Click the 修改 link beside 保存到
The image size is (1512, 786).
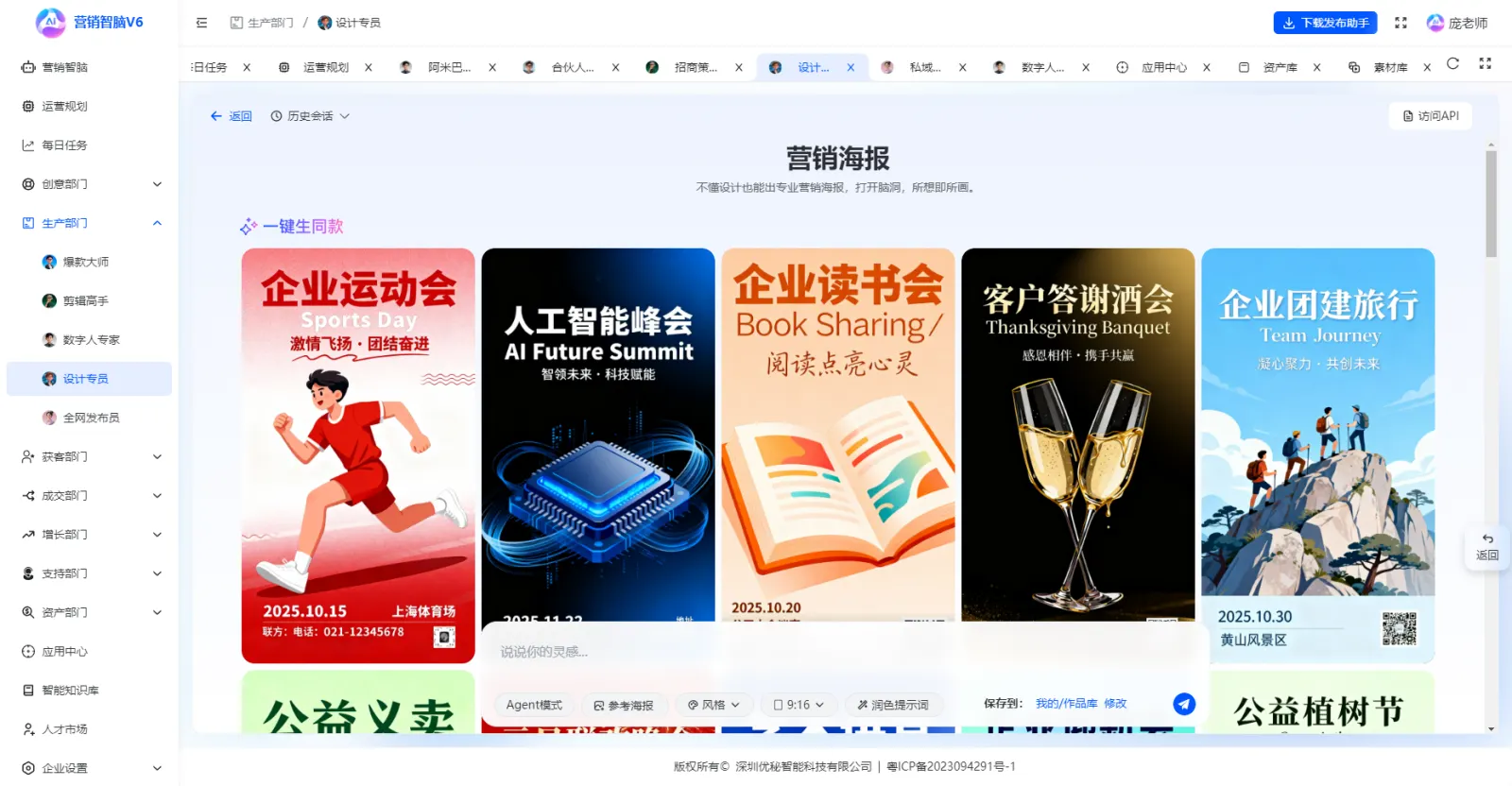(x=1115, y=704)
